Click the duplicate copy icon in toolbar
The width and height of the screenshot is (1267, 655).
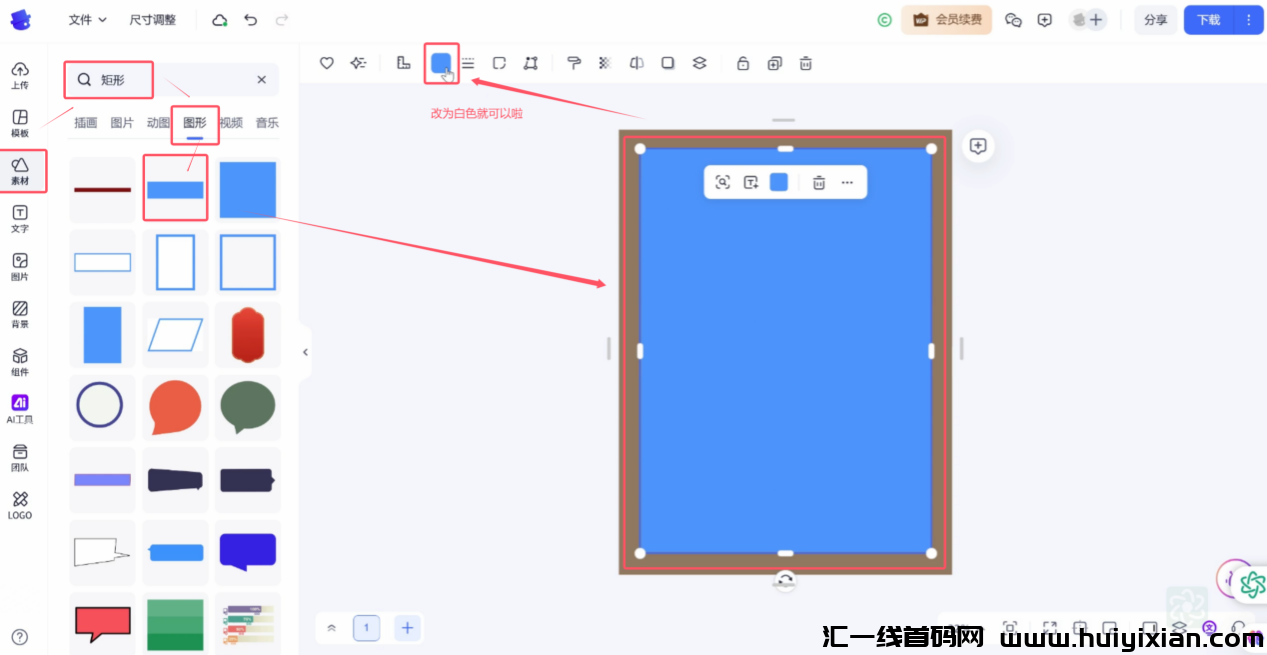[x=774, y=63]
